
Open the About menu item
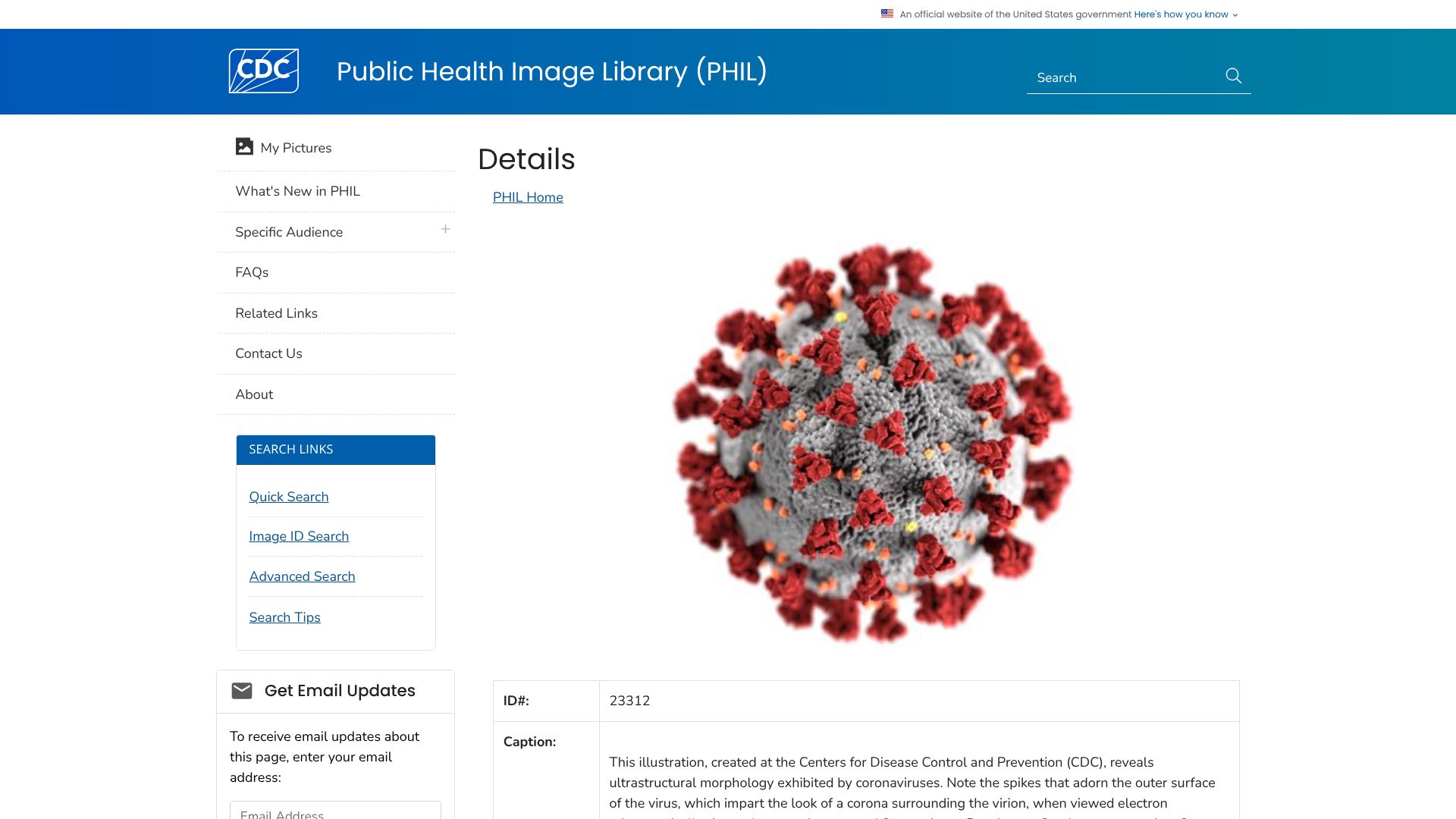[336, 394]
